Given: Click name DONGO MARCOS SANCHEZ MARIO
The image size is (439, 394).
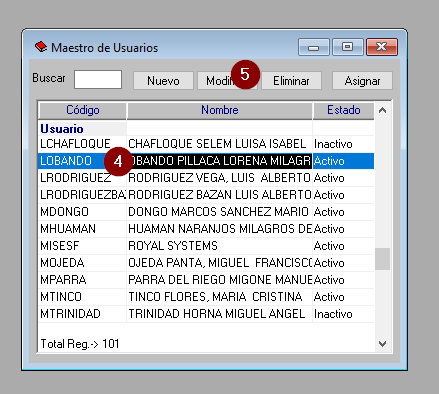Looking at the screenshot, I should point(218,212).
